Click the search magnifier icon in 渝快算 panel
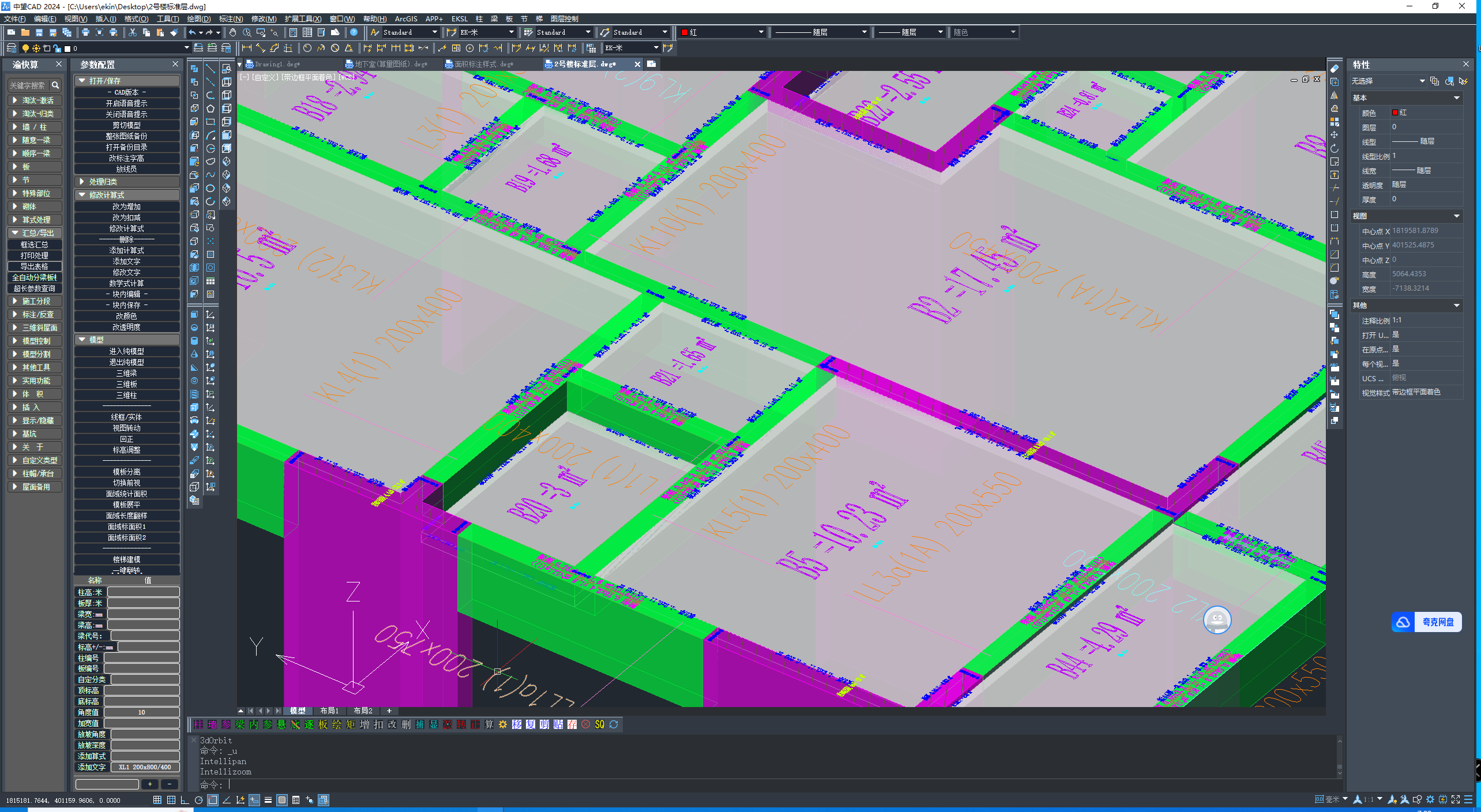The image size is (1481, 812). [x=55, y=85]
